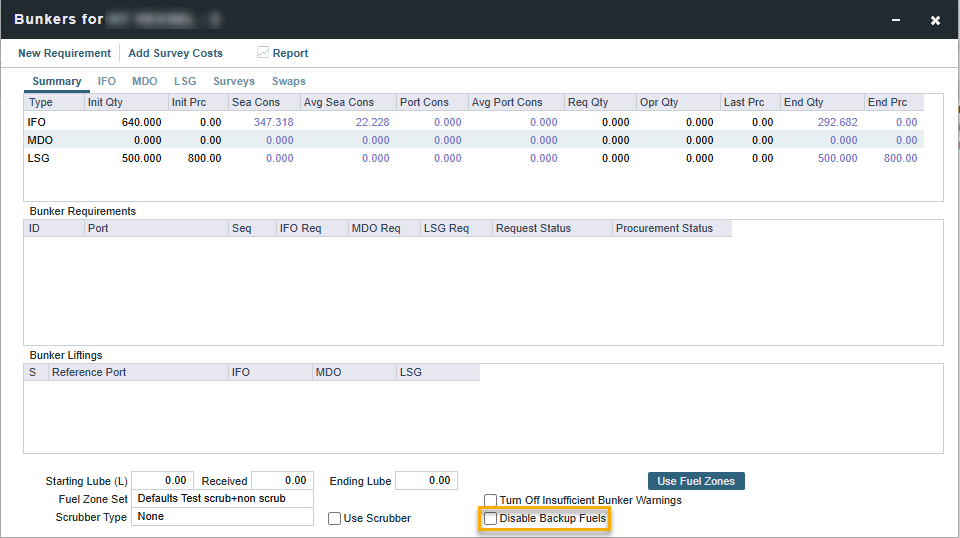Image resolution: width=960 pixels, height=538 pixels.
Task: Select the LSG tab
Action: 185,81
